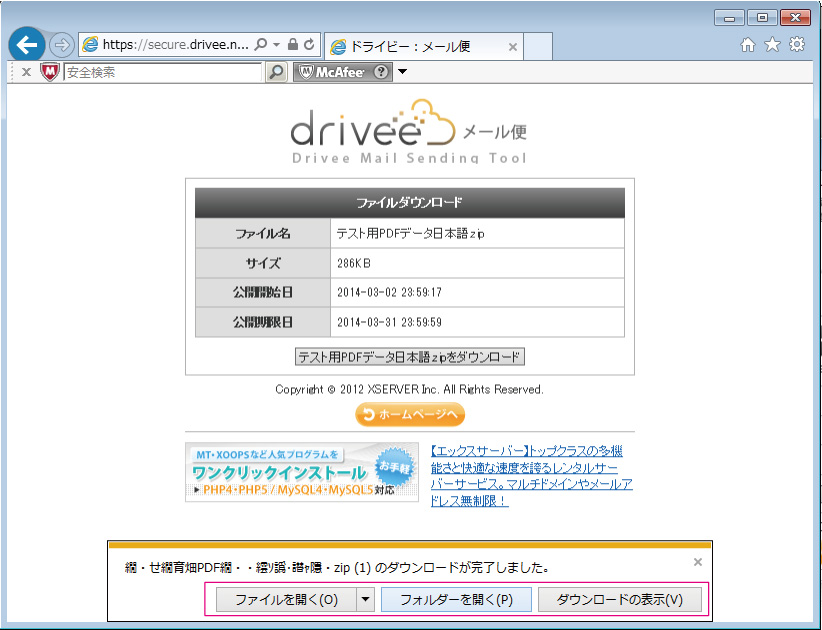Click the drivee メール便 logo
This screenshot has width=822, height=630.
409,131
